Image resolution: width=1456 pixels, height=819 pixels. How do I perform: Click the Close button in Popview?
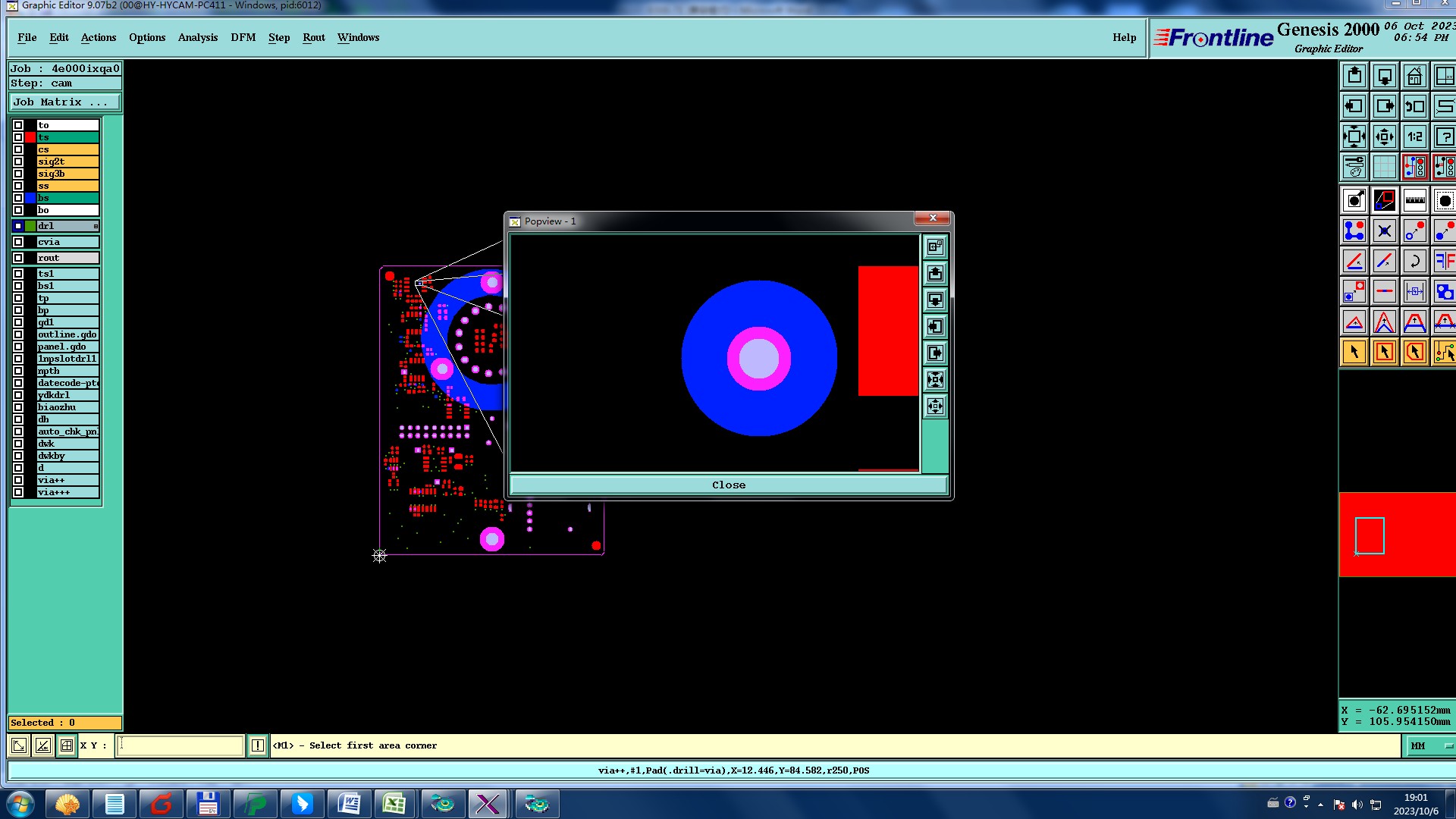point(728,485)
